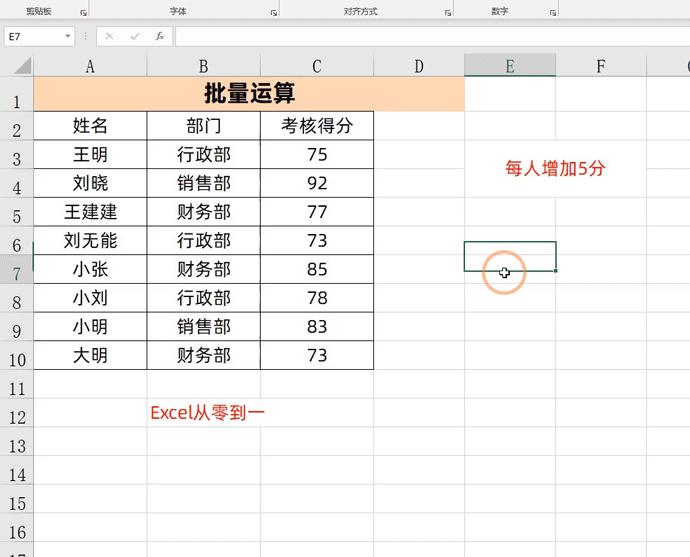Open the Clipboard group dialog launcher
The image size is (690, 557).
(83, 13)
